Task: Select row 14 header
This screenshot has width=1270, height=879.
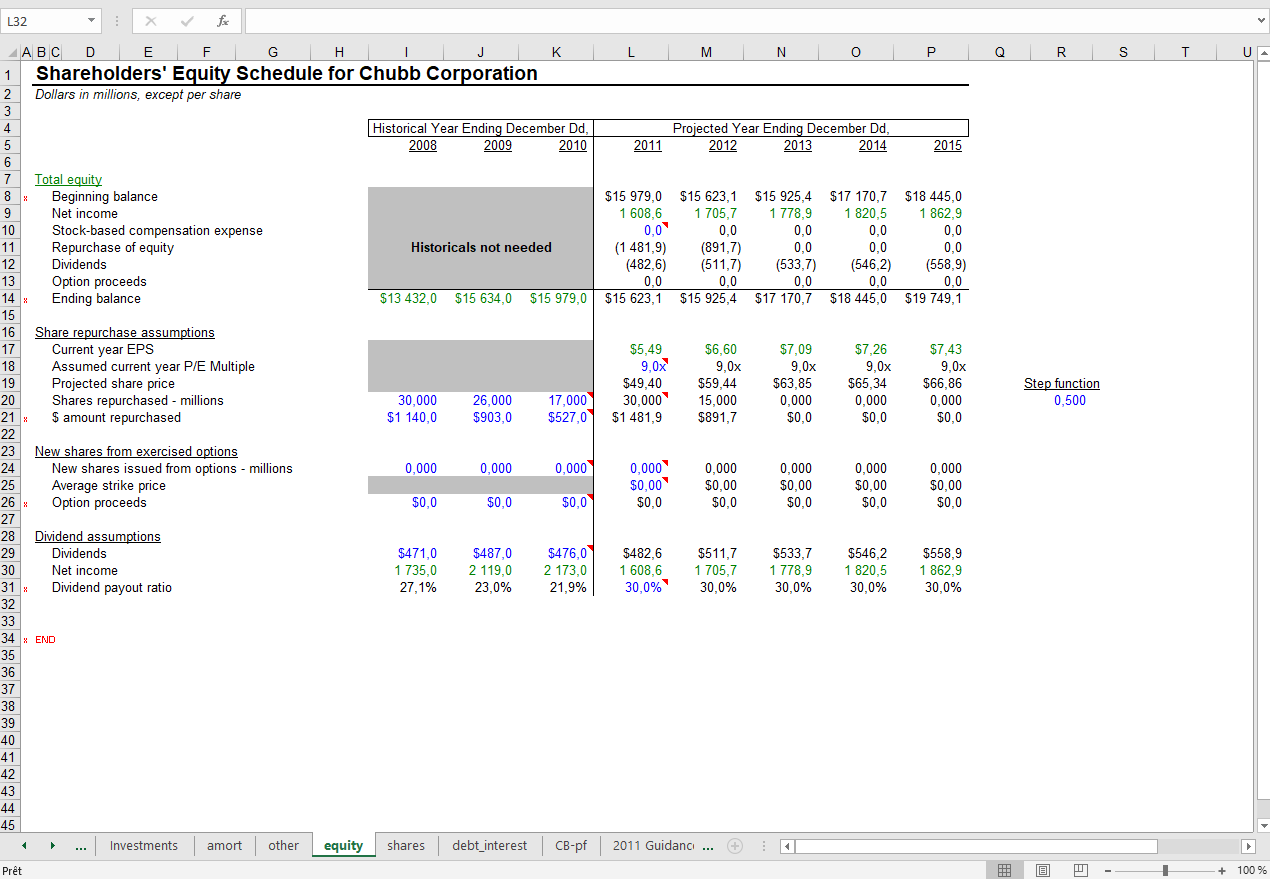Action: (8, 299)
